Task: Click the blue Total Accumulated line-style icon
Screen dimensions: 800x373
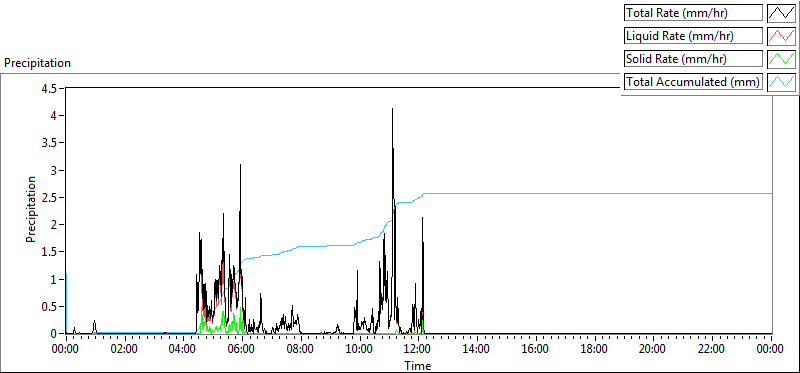Action: pyautogui.click(x=781, y=82)
